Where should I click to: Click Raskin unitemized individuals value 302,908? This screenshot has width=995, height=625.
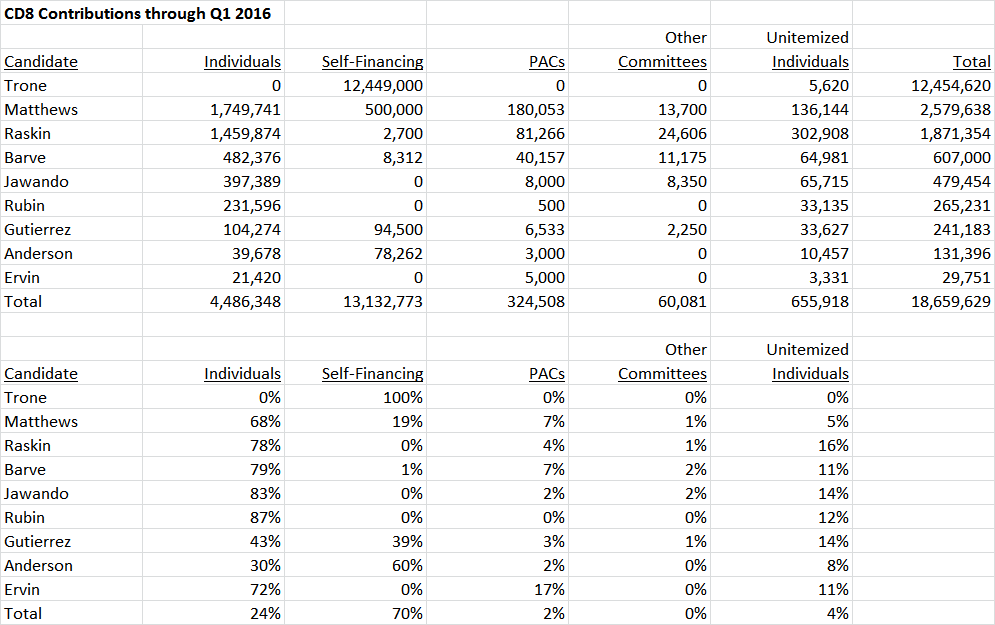pos(819,134)
